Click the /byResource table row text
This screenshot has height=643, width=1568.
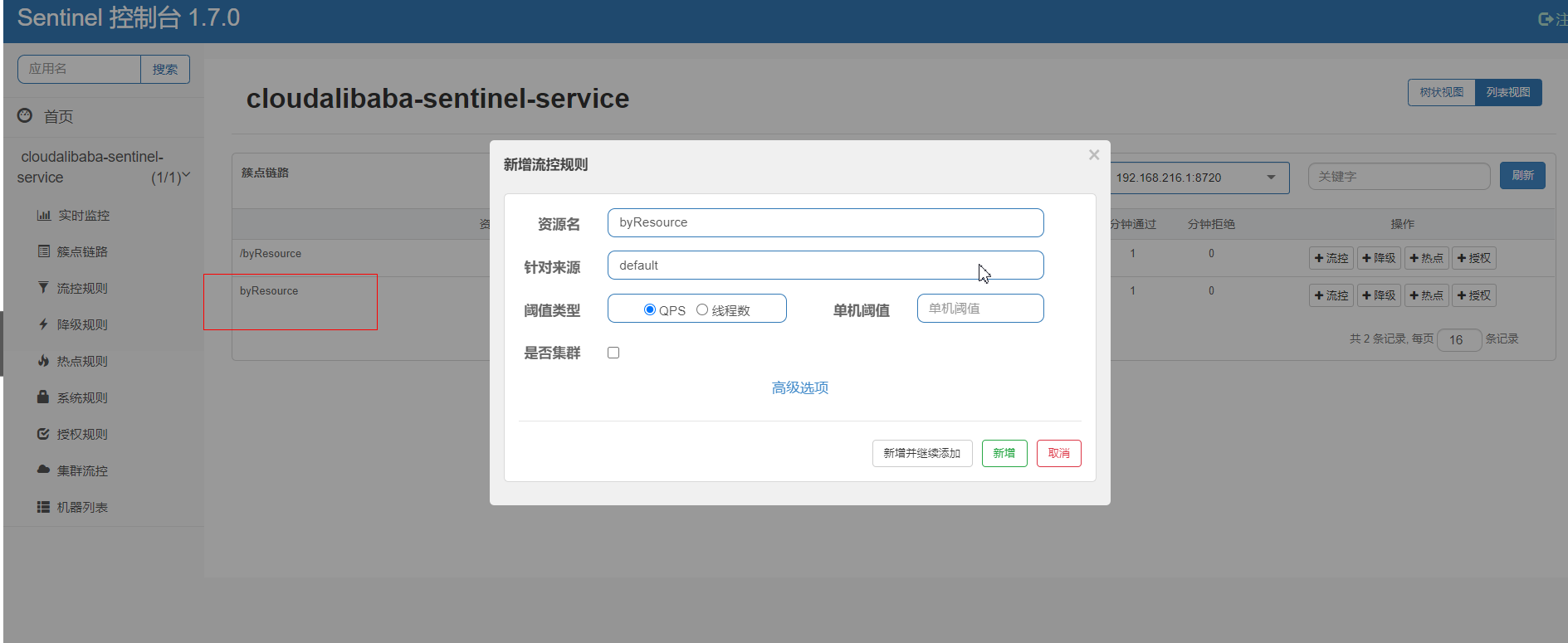click(271, 254)
